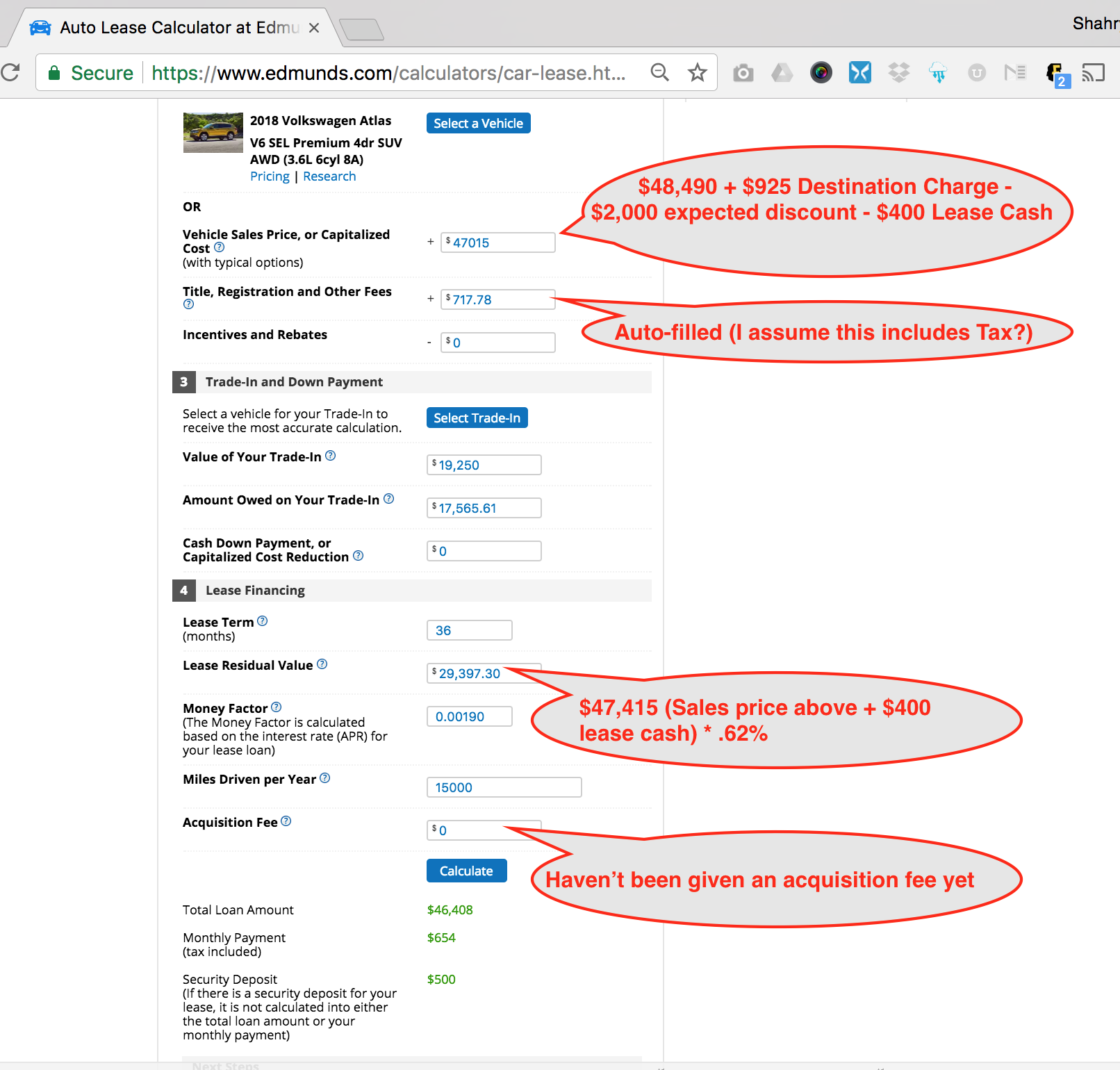The height and width of the screenshot is (1070, 1120).
Task: Open the camera screenshot extension
Action: point(743,72)
